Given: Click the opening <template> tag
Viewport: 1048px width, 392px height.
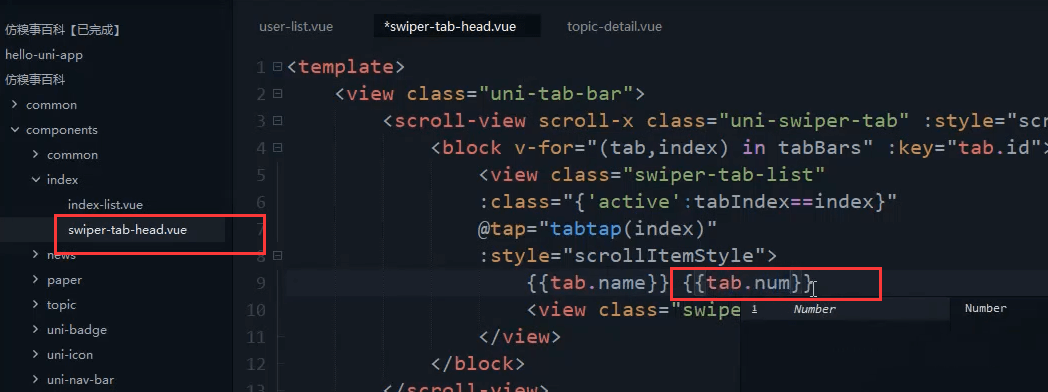Looking at the screenshot, I should coord(346,67).
